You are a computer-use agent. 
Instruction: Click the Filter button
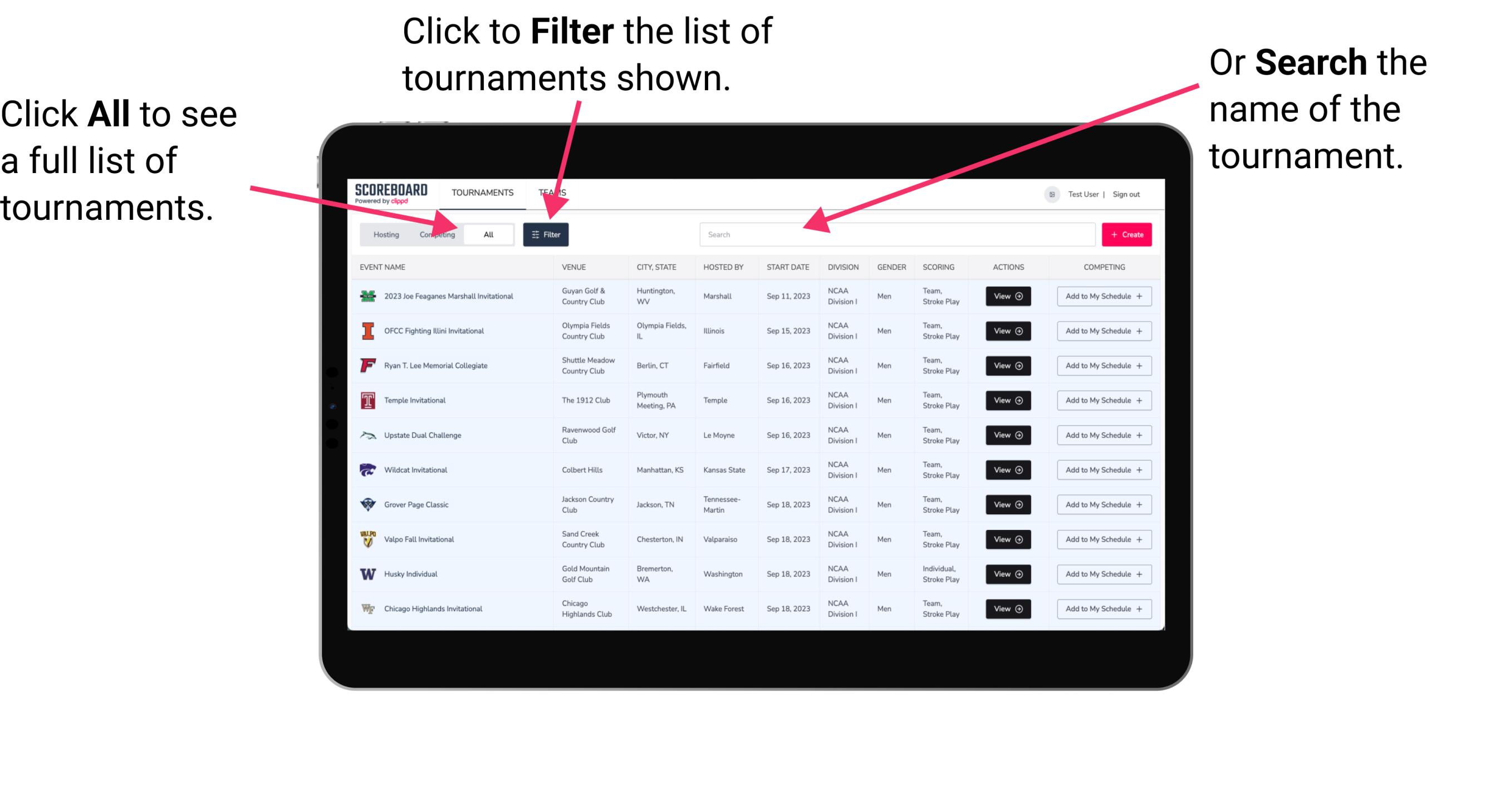546,234
